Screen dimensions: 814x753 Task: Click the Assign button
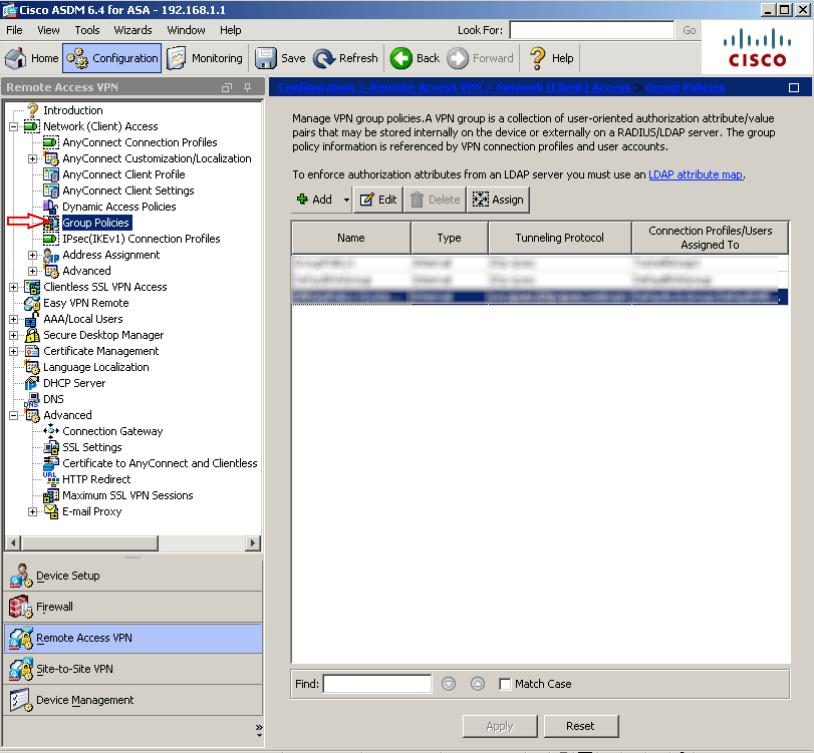(498, 199)
